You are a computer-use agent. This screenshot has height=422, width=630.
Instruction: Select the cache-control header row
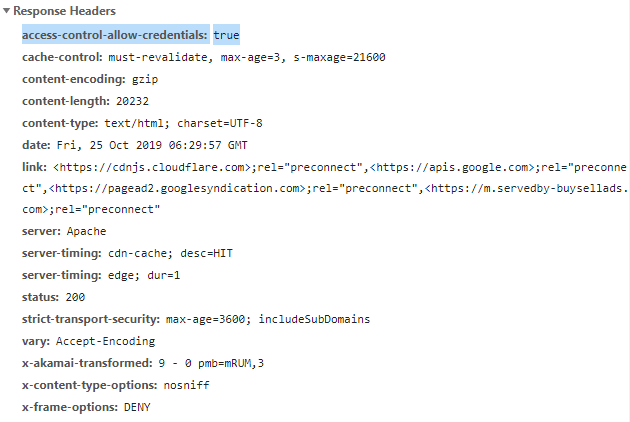200,58
